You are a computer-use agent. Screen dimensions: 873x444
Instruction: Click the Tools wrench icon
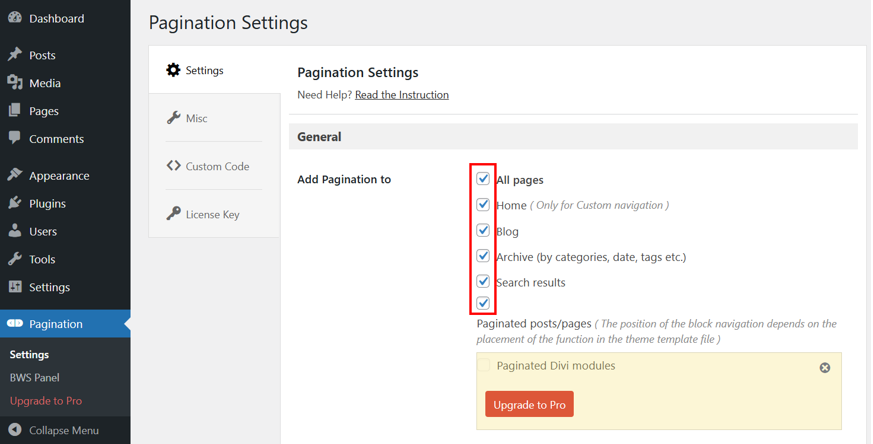pyautogui.click(x=15, y=258)
